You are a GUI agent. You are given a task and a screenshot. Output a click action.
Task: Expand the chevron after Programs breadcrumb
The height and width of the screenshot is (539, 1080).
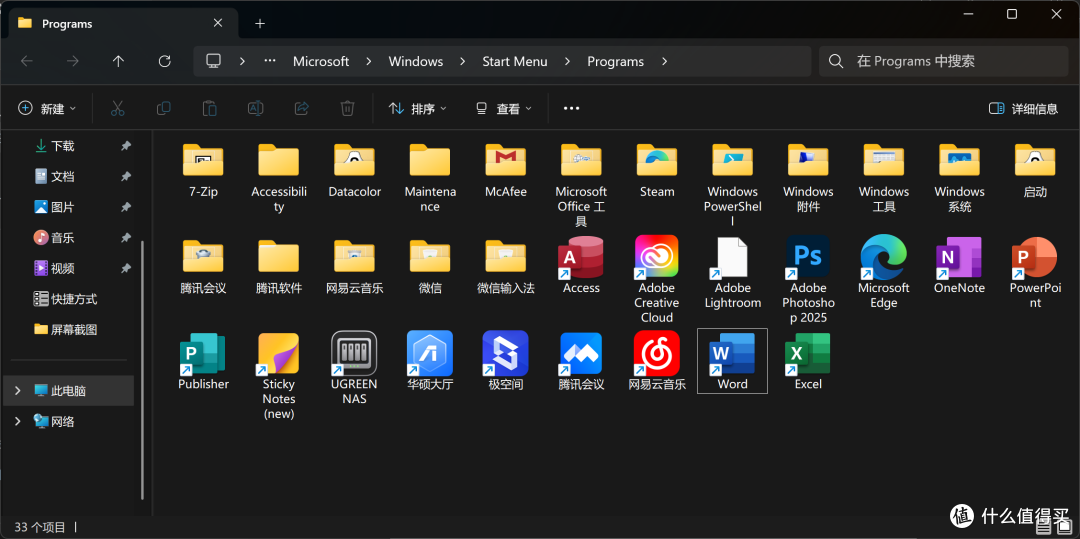[x=664, y=61]
